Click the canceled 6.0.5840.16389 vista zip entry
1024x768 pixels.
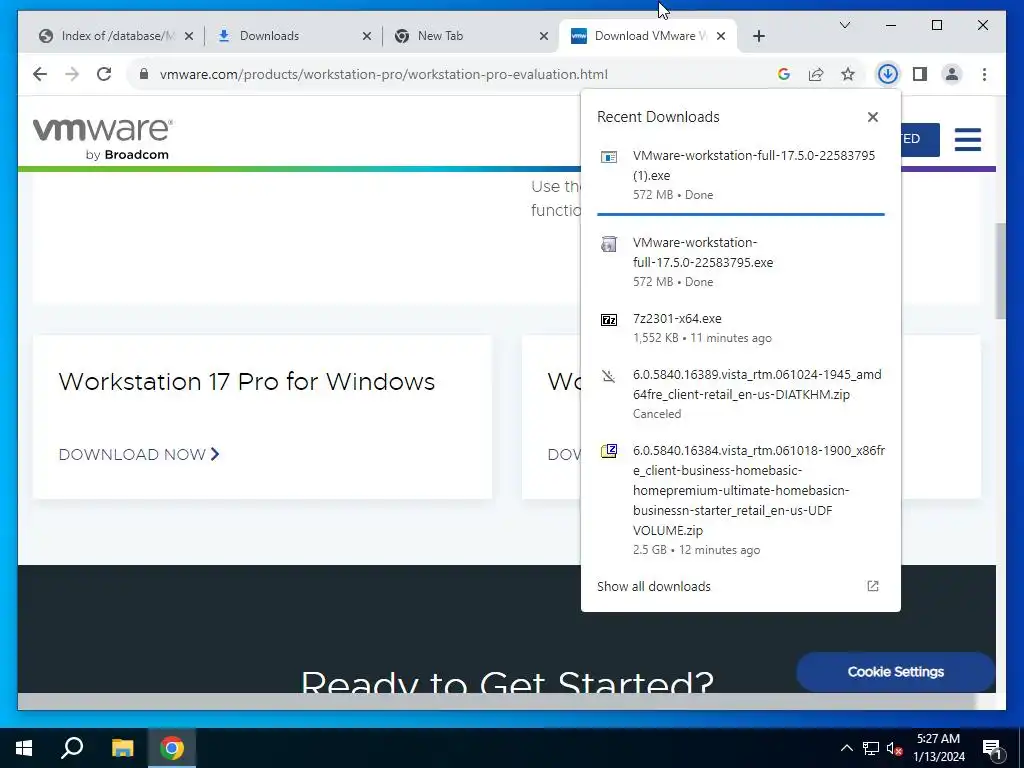click(x=741, y=394)
